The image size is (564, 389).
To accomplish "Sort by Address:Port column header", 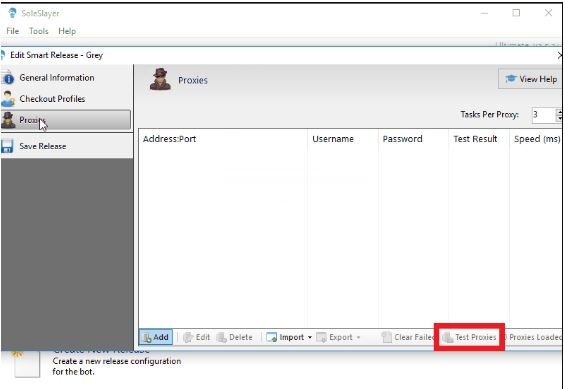I will point(223,139).
